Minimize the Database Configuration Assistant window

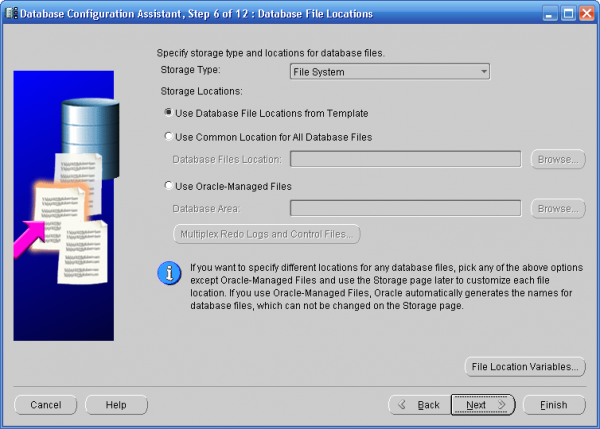pyautogui.click(x=550, y=14)
